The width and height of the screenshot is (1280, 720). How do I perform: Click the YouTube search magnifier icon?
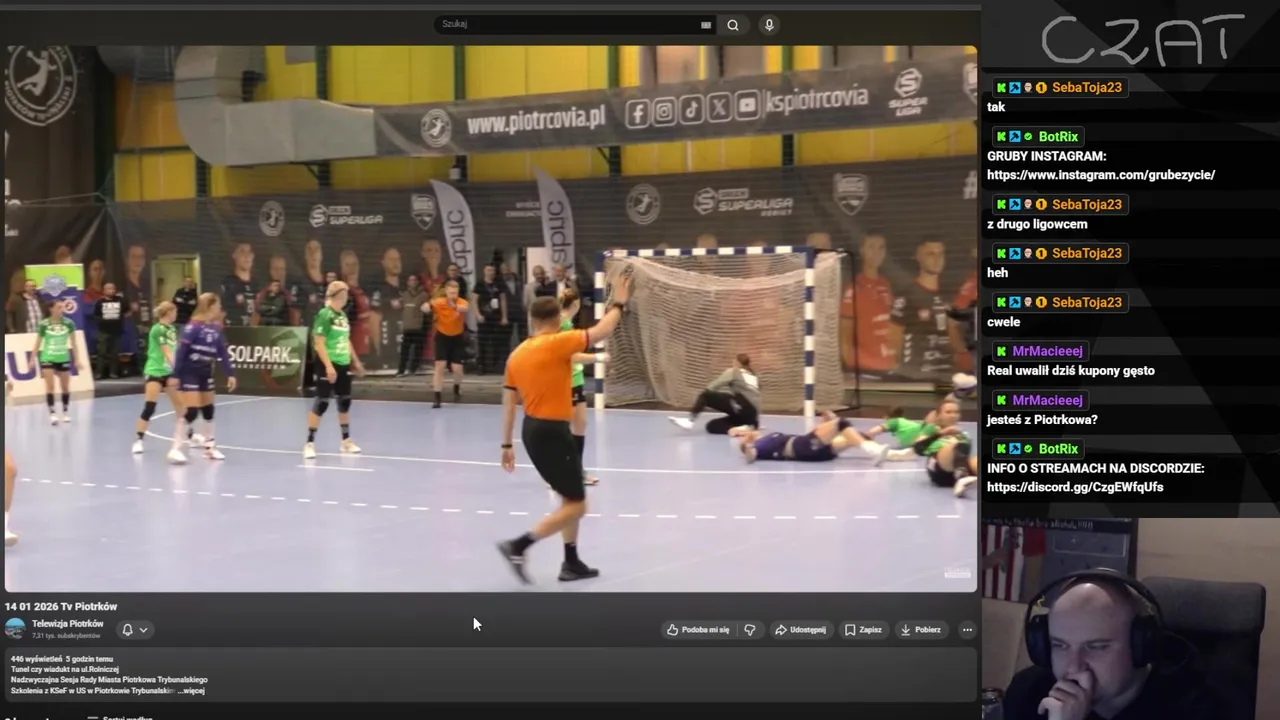(733, 25)
